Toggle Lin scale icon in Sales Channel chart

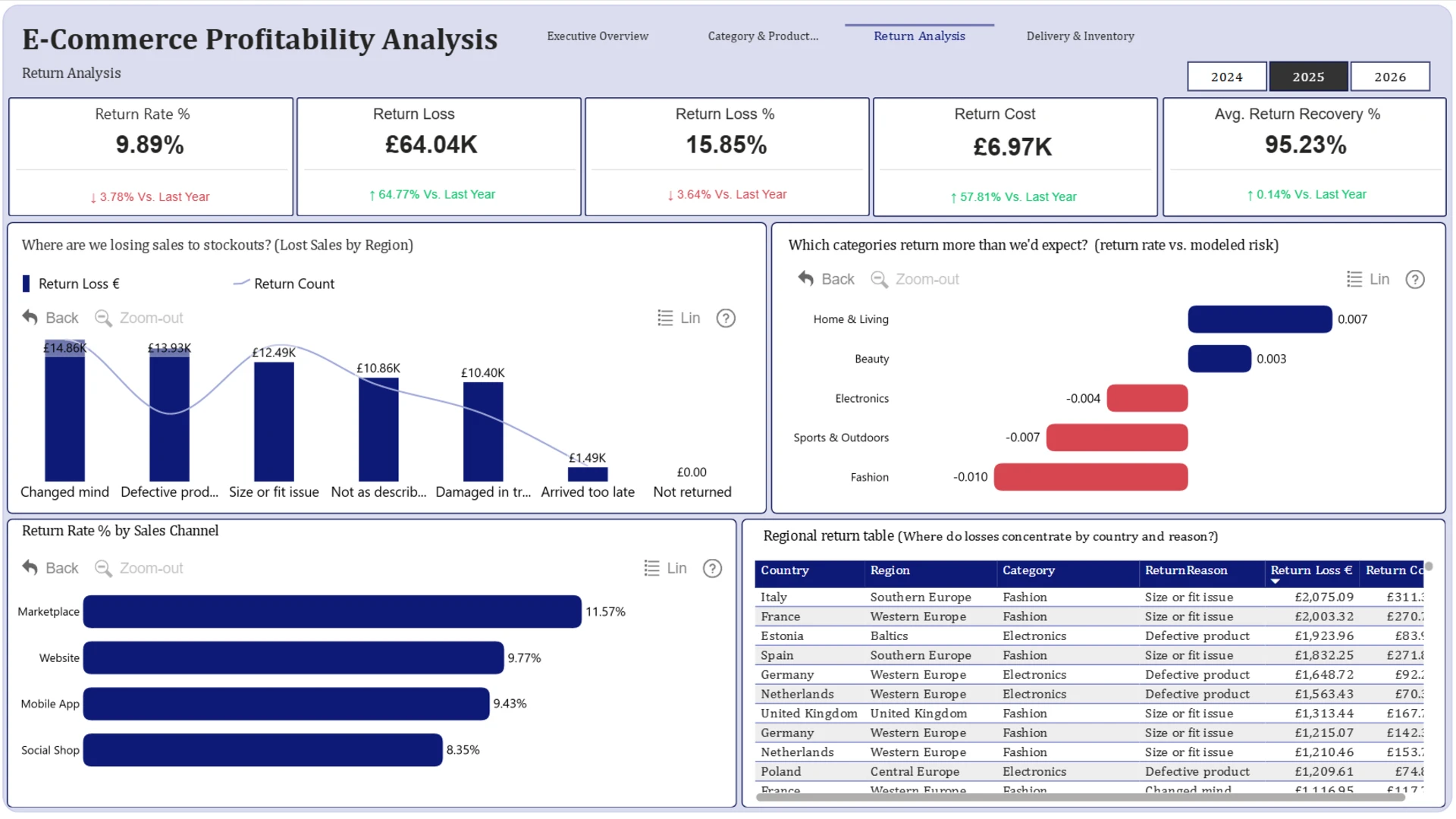point(651,568)
